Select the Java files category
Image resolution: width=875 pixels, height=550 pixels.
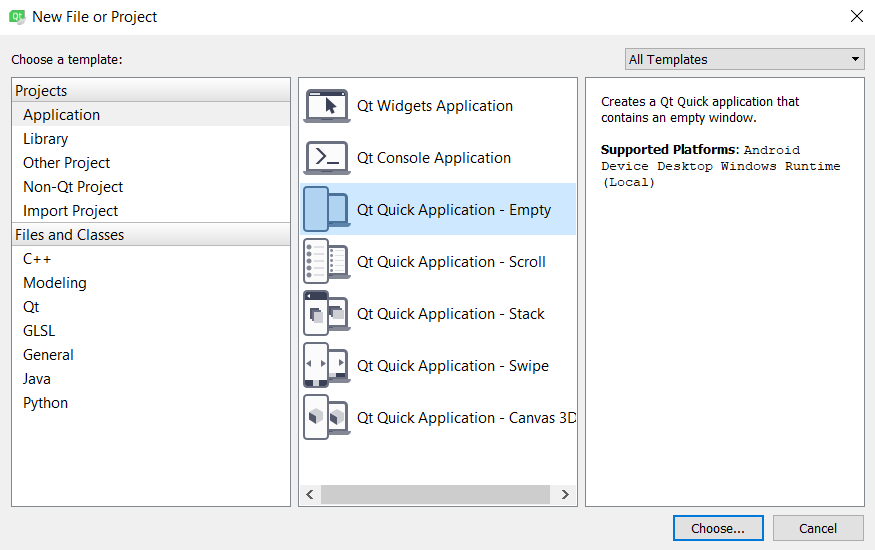click(x=151, y=378)
